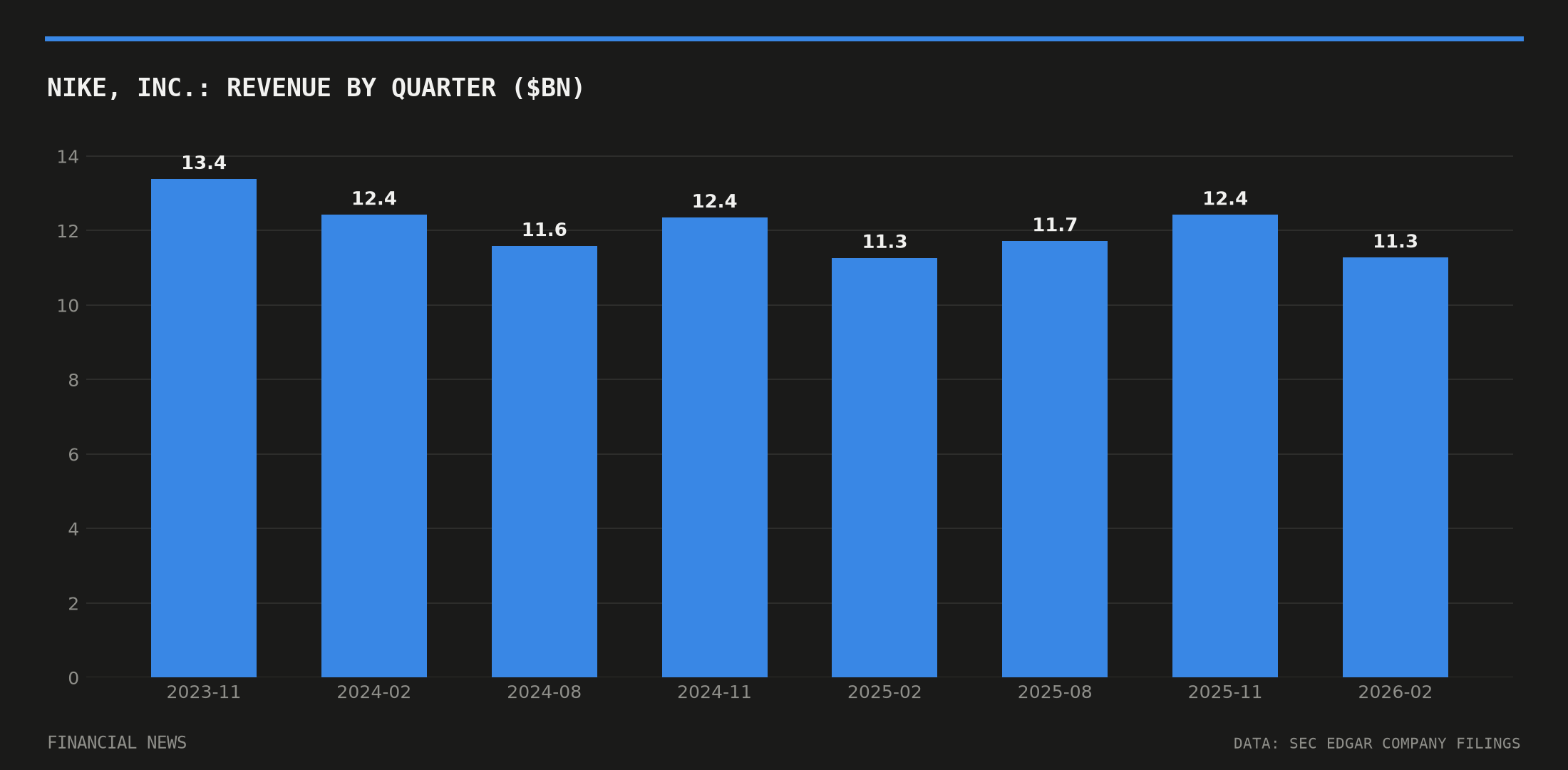This screenshot has width=1568, height=770.
Task: Click the 11.6 value label
Action: [545, 230]
